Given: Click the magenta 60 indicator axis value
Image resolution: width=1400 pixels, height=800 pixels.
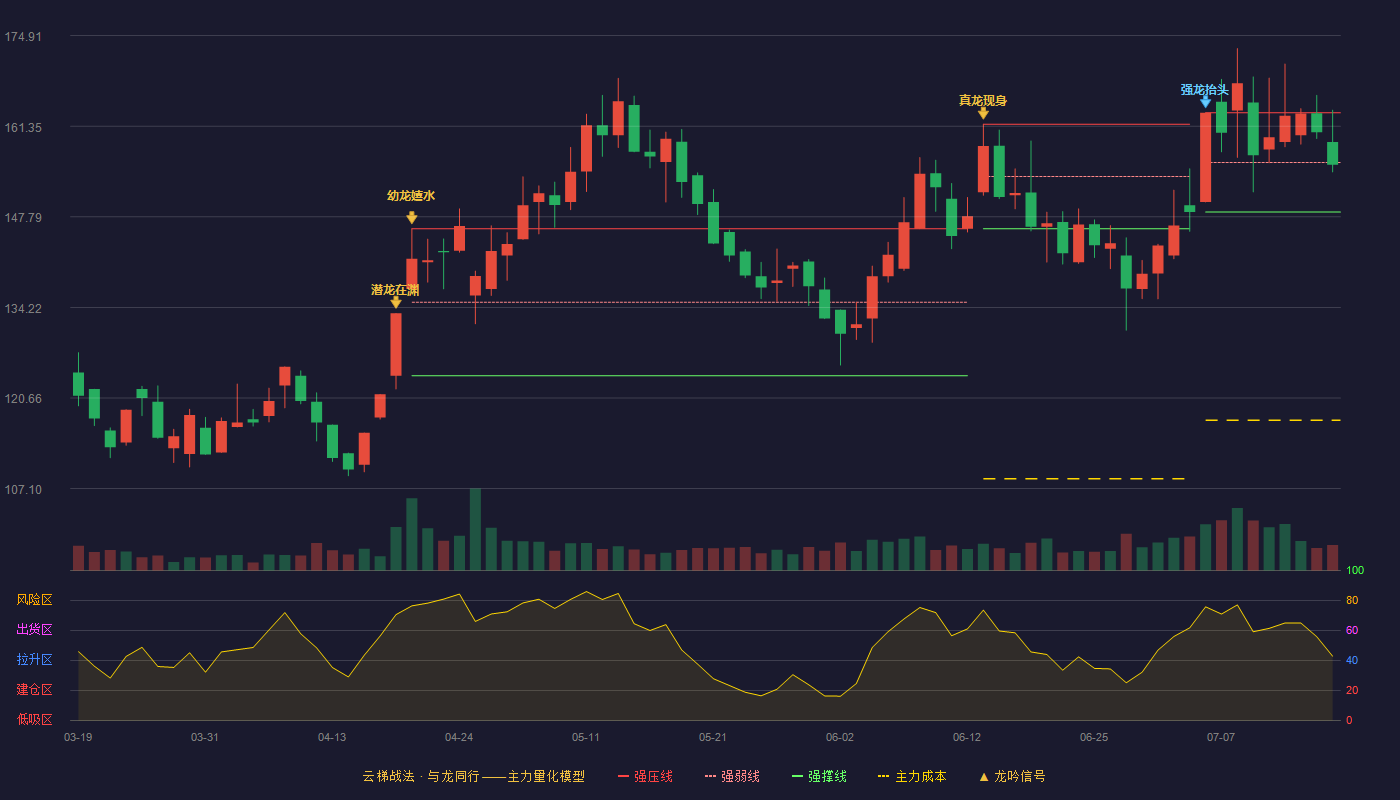Looking at the screenshot, I should (x=1352, y=630).
